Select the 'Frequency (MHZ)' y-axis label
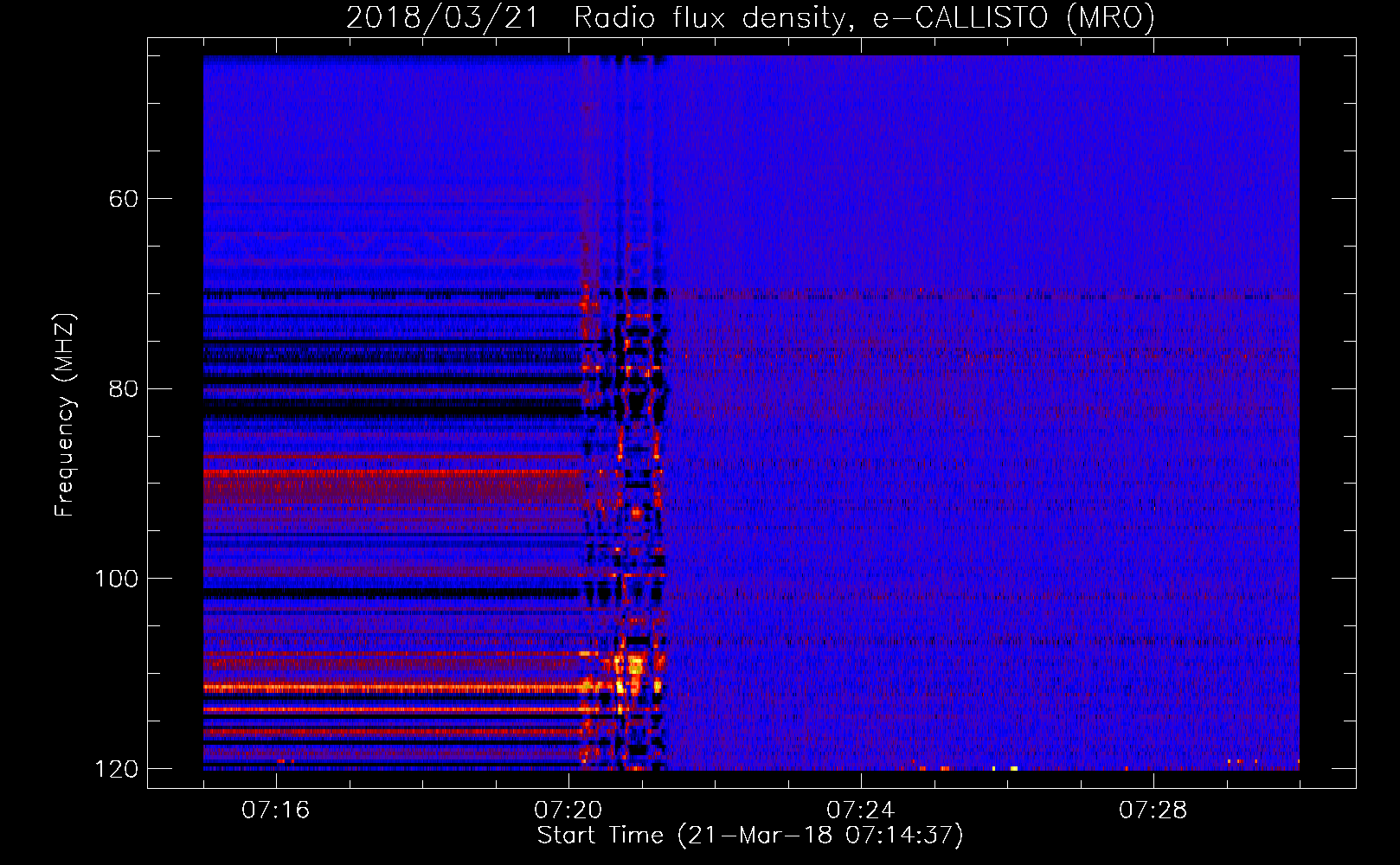This screenshot has height=865, width=1400. tap(65, 415)
